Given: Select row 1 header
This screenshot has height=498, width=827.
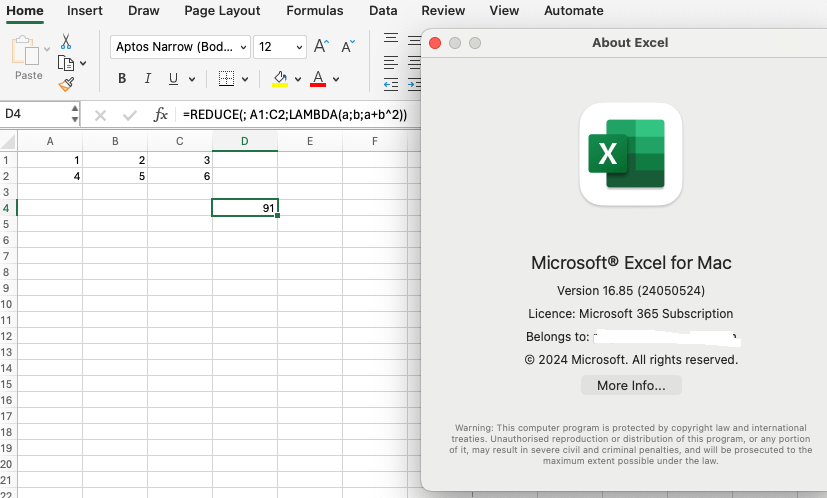Looking at the screenshot, I should coord(6,160).
